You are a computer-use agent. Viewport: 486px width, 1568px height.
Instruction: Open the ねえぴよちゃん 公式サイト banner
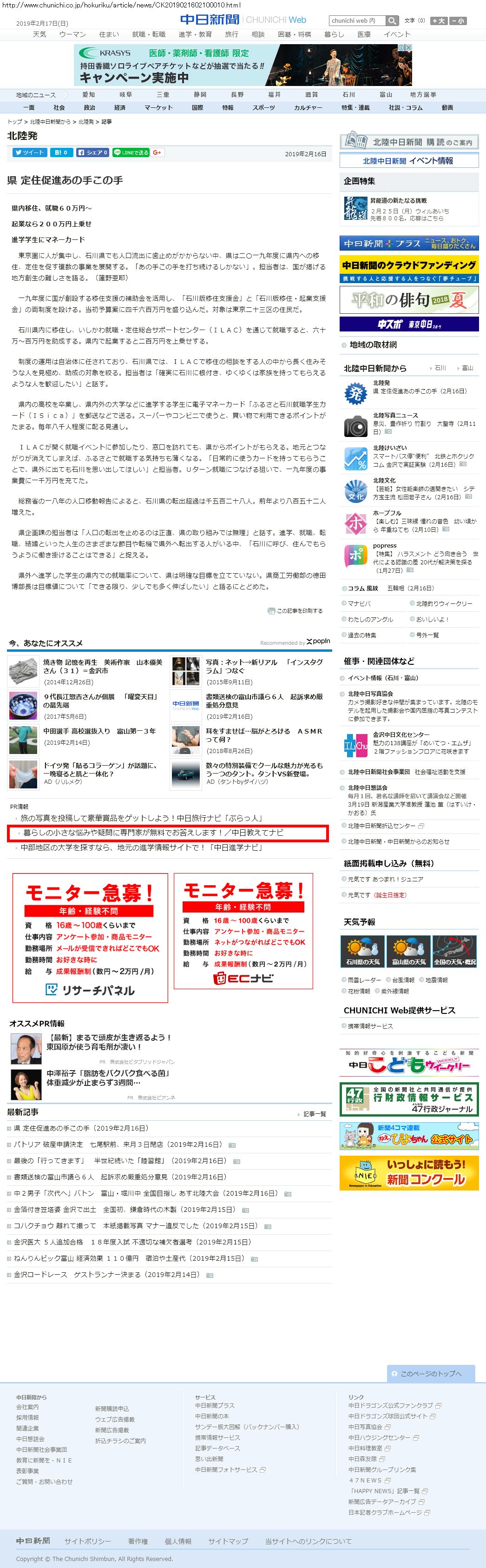pyautogui.click(x=409, y=1136)
